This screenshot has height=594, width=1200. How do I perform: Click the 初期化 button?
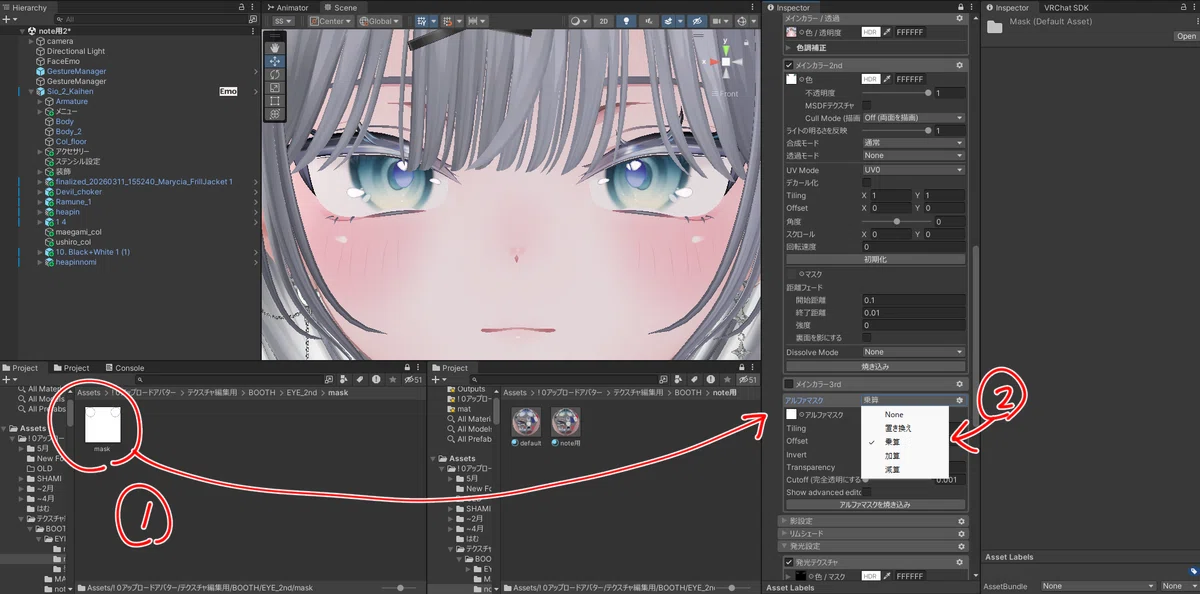(x=875, y=260)
